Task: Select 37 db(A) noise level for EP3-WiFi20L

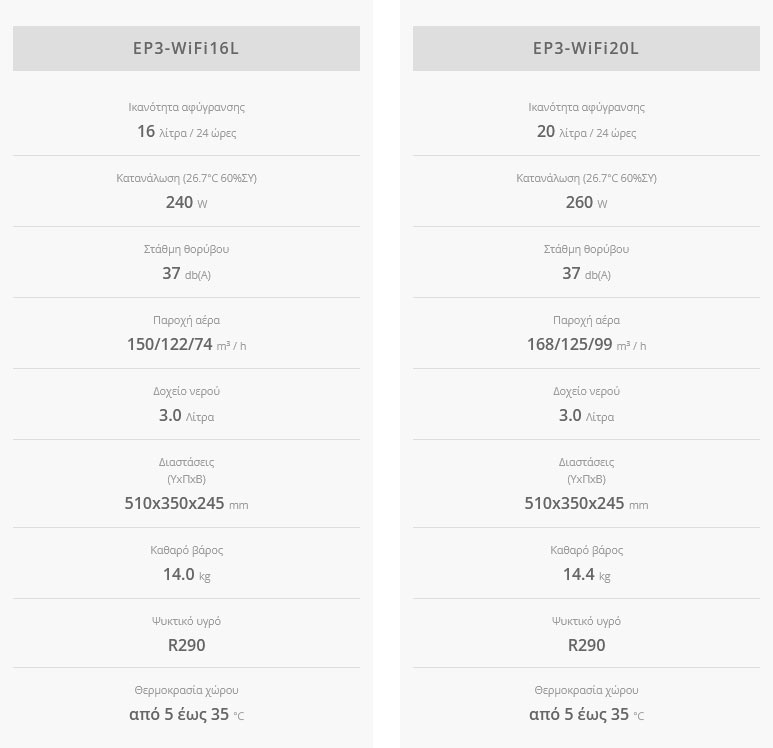Action: (x=586, y=274)
